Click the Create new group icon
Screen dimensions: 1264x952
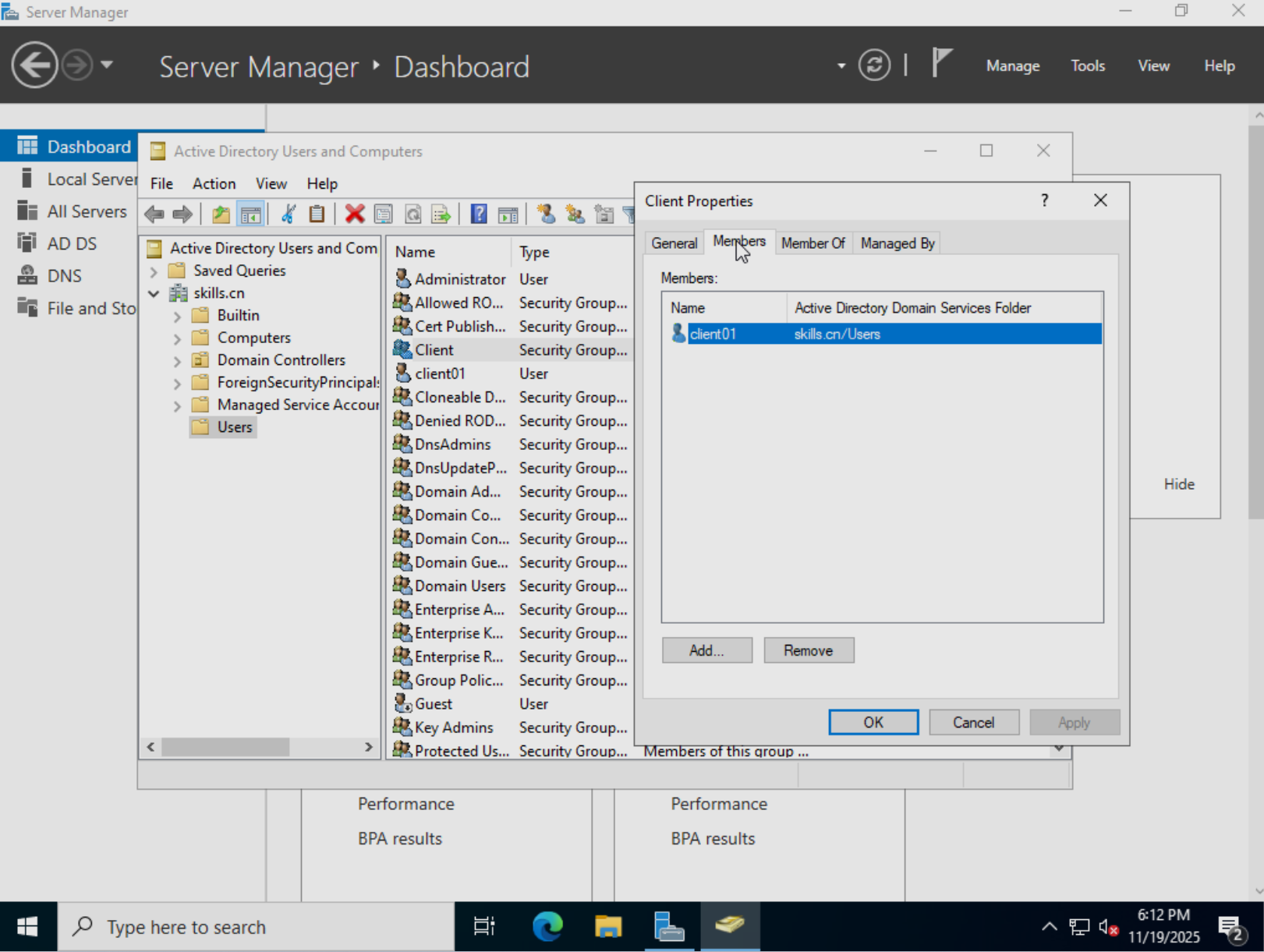pyautogui.click(x=575, y=214)
